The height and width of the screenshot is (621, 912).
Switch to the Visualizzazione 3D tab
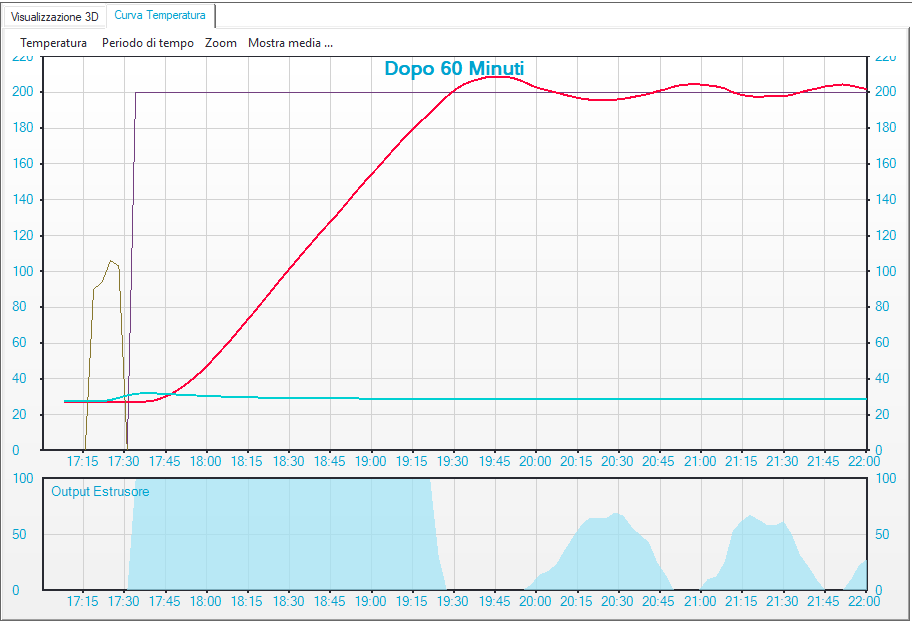pos(55,16)
